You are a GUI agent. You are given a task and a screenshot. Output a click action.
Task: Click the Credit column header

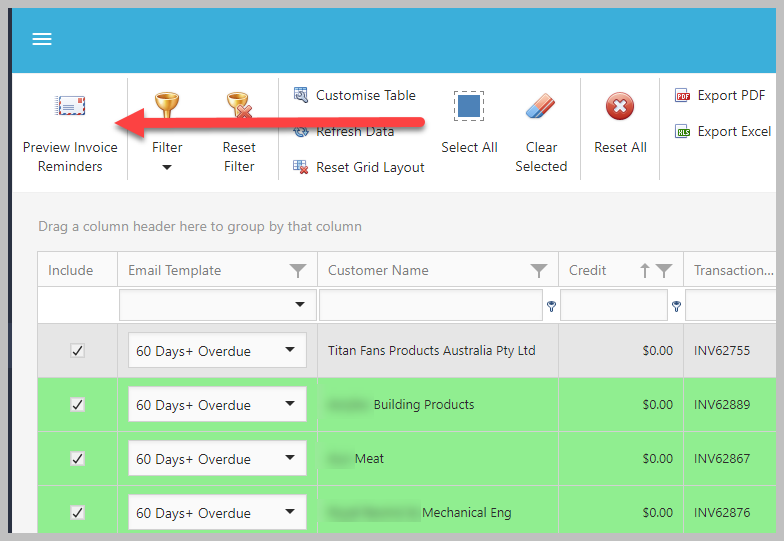pyautogui.click(x=621, y=270)
